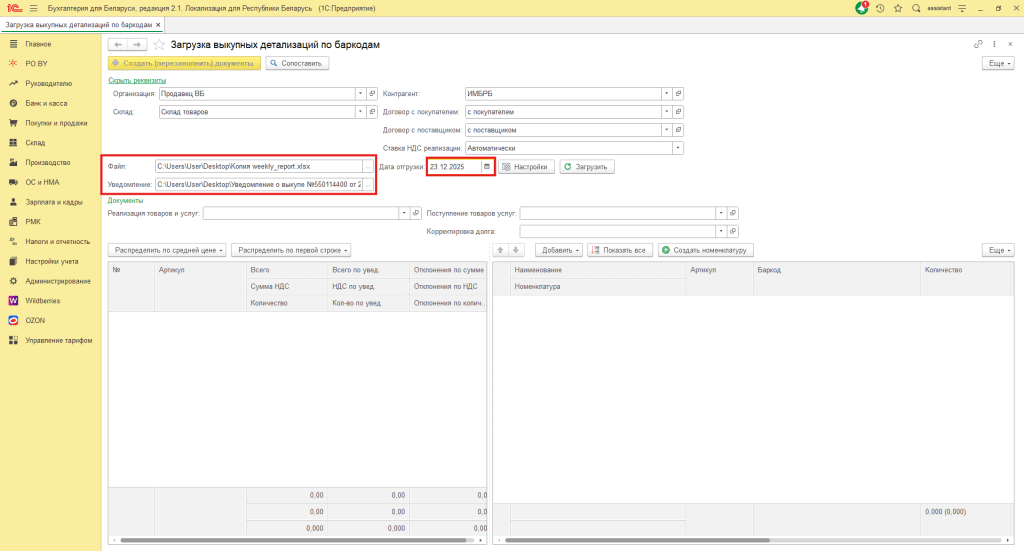Image resolution: width=1024 pixels, height=551 pixels.
Task: Click the favorites star in title bar
Action: tap(898, 8)
